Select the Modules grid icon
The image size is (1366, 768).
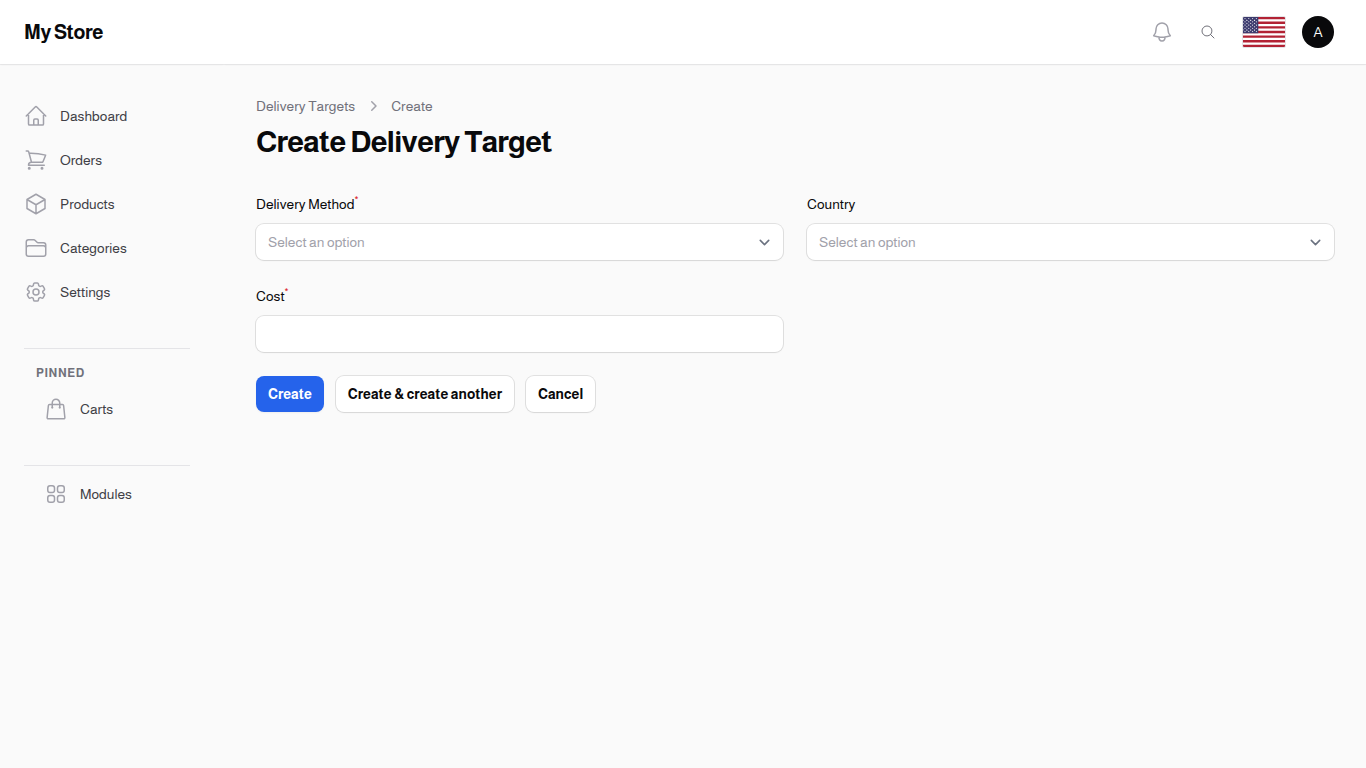56,493
